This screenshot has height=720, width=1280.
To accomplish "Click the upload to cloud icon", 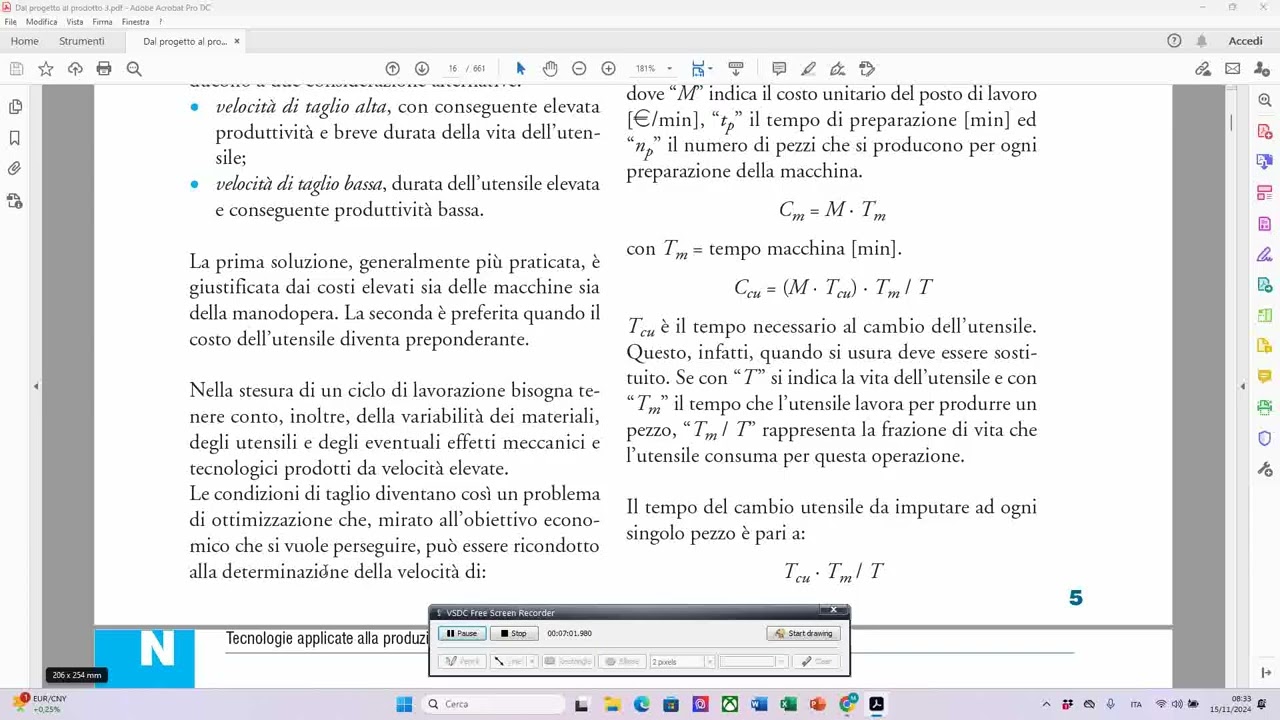I will 75,69.
